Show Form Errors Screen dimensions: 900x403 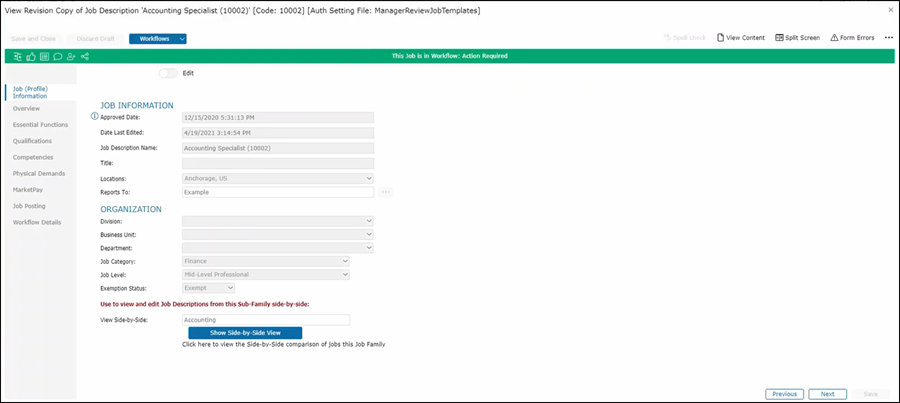852,37
